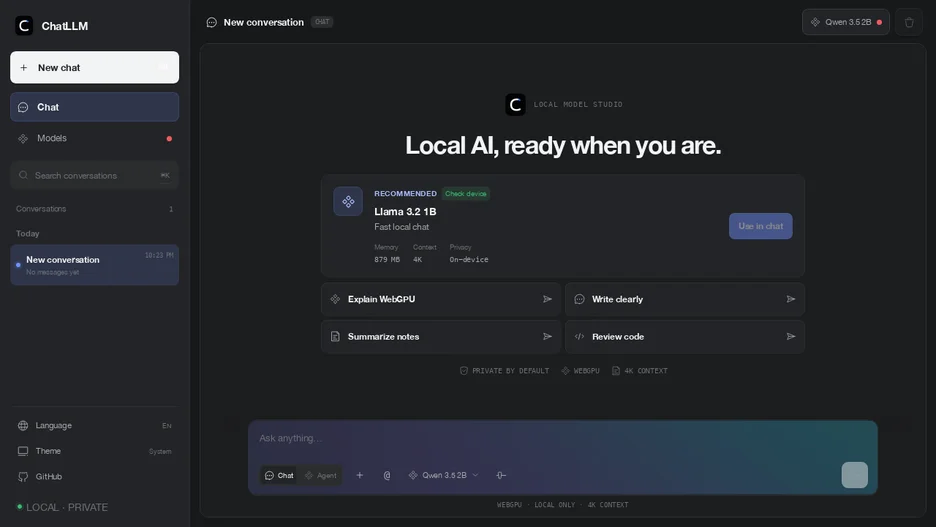The width and height of the screenshot is (936, 527).
Task: Start a New chat
Action: pyautogui.click(x=94, y=67)
